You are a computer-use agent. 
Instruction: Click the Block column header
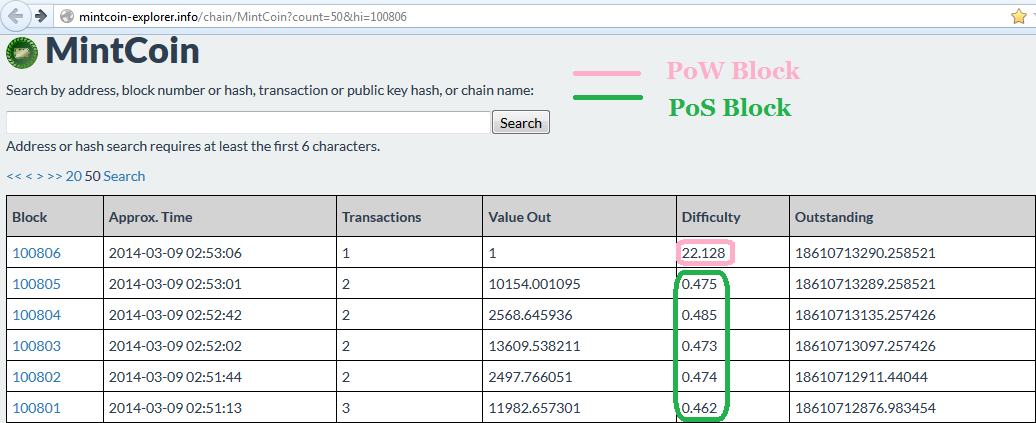click(x=55, y=216)
